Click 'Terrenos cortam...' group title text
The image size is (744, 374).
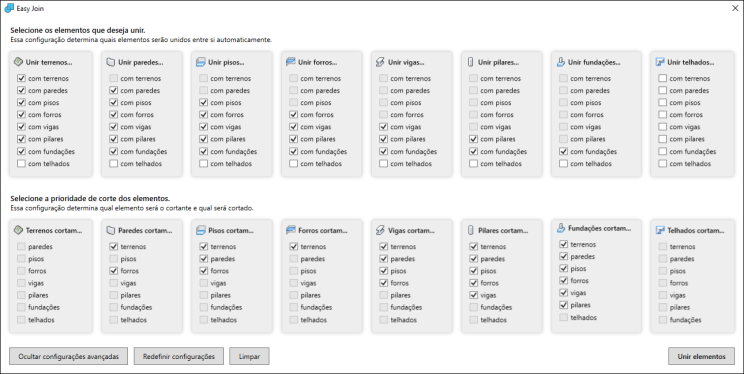pos(54,230)
